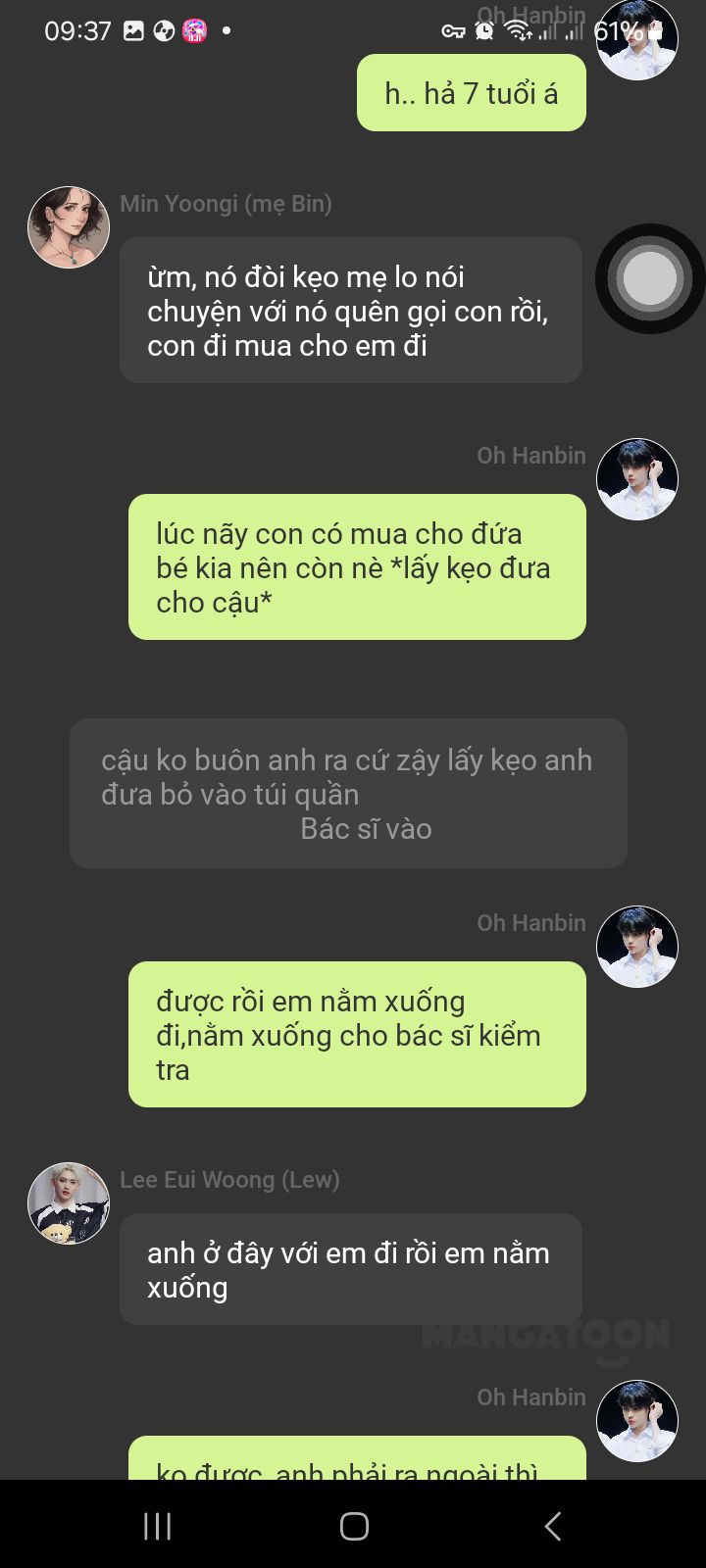Tap the Android back navigation arrow
Screen dimensions: 706x1568
553,1526
